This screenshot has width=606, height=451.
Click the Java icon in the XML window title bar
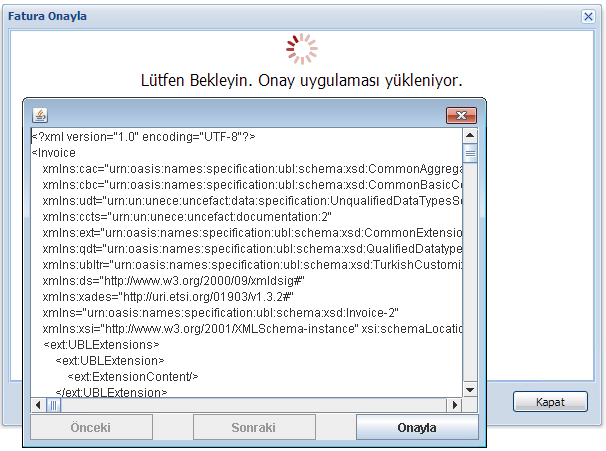tap(40, 114)
